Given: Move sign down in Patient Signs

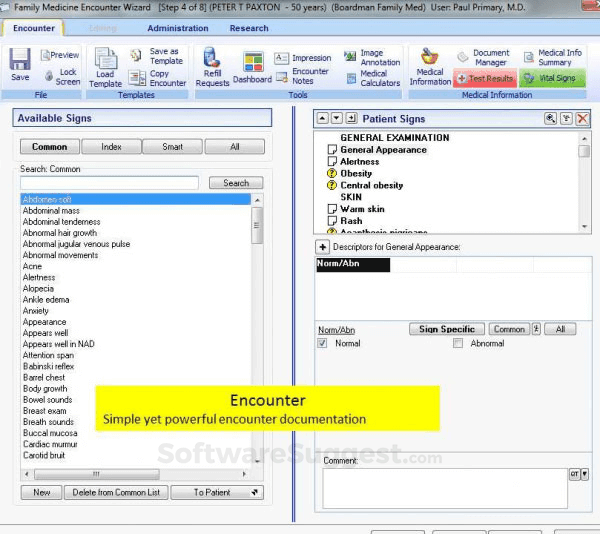Looking at the screenshot, I should pos(337,118).
